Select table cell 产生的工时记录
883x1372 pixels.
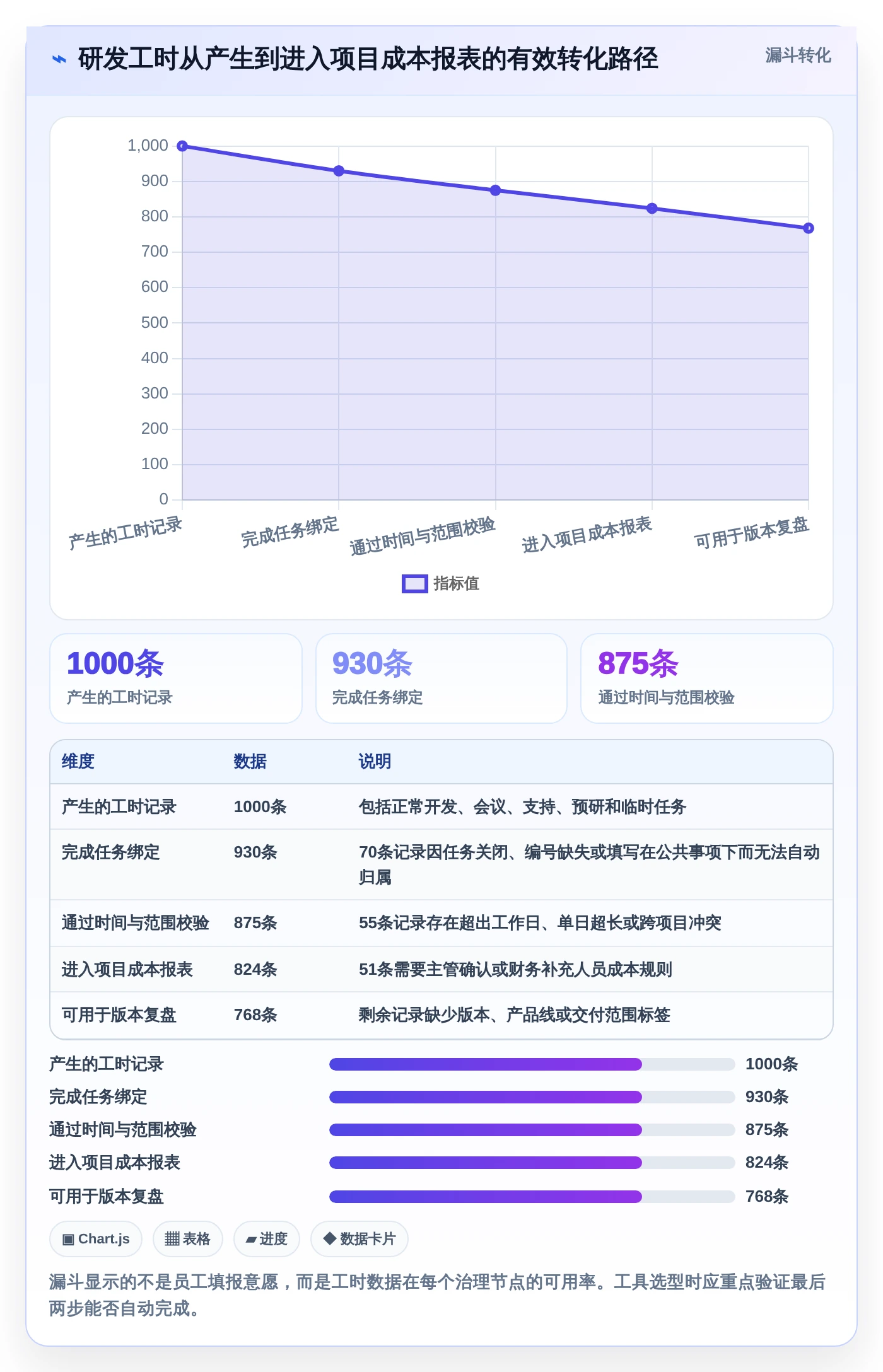tap(119, 807)
